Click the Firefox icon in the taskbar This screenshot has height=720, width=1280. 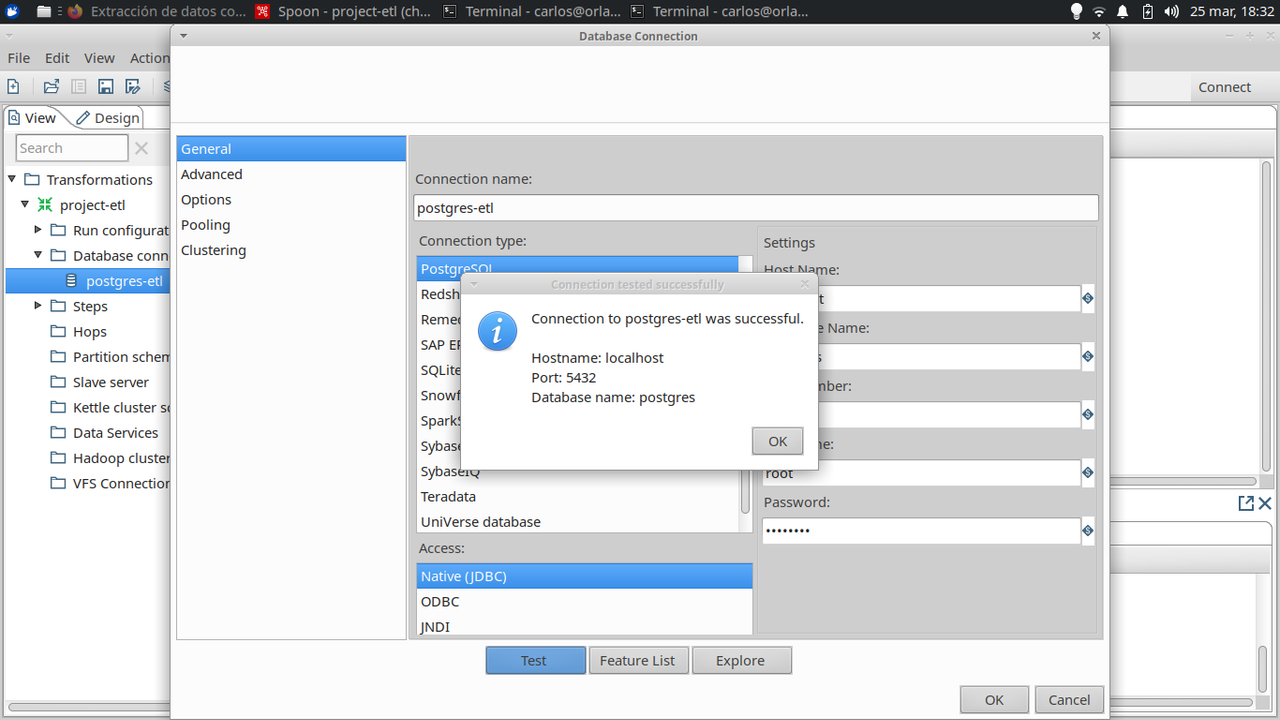(75, 12)
